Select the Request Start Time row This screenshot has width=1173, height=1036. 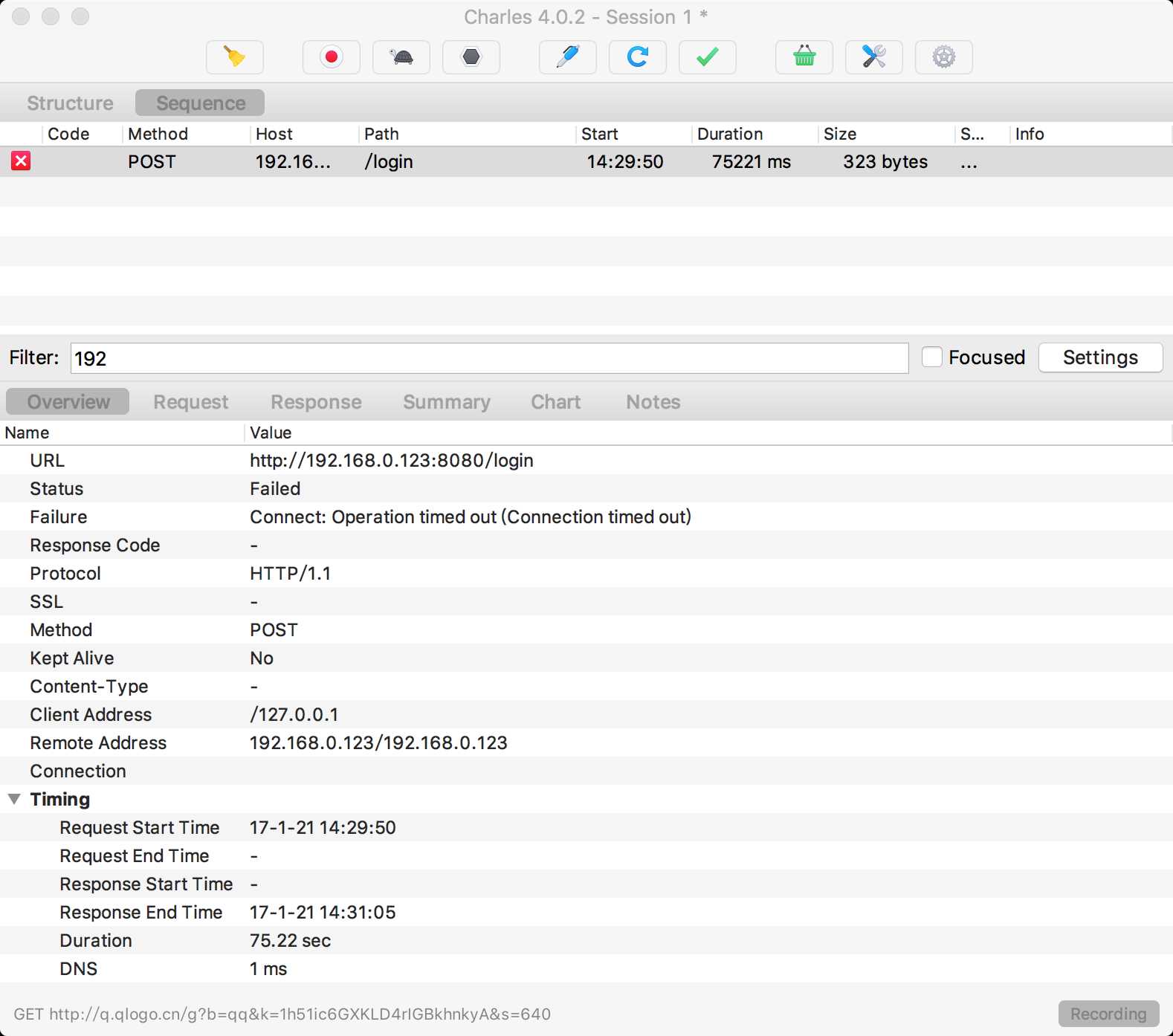pos(586,827)
